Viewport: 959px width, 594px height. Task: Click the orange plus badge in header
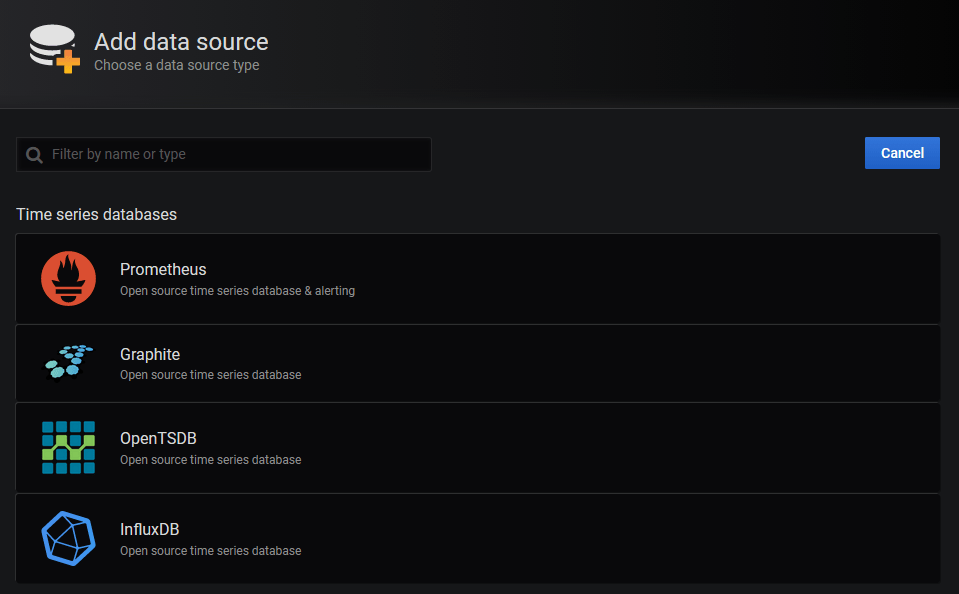point(68,61)
